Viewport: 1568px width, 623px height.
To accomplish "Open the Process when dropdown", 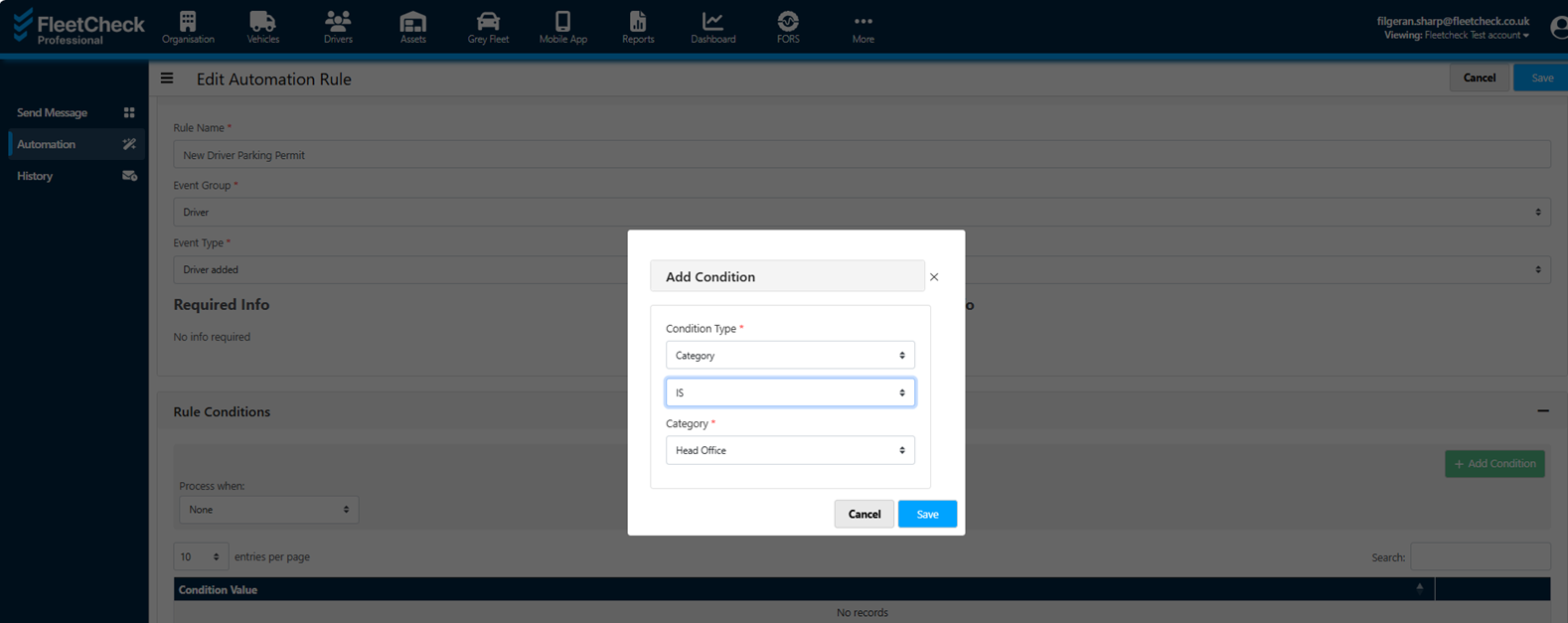I will click(268, 510).
